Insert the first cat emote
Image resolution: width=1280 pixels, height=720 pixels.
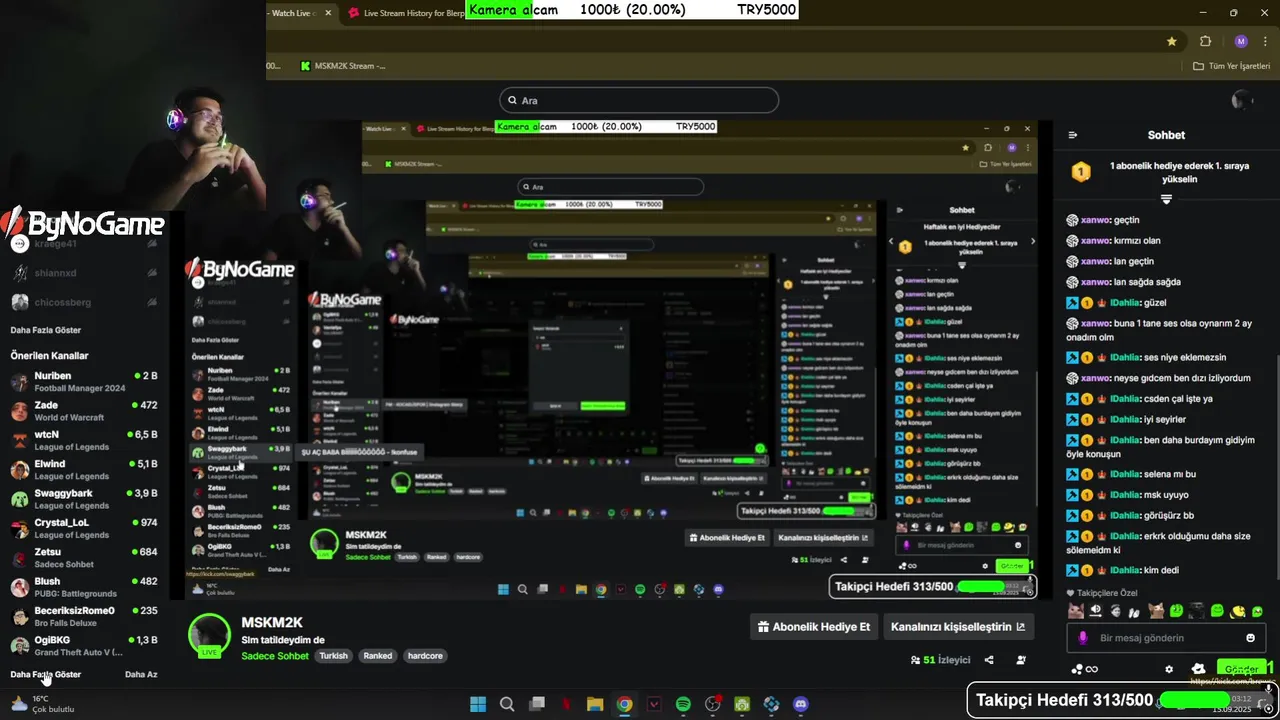point(1075,611)
